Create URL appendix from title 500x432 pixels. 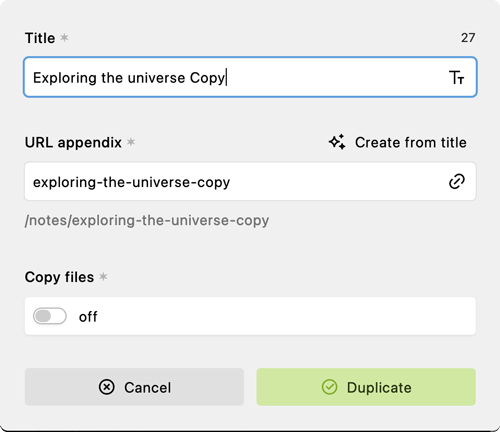[x=397, y=142]
